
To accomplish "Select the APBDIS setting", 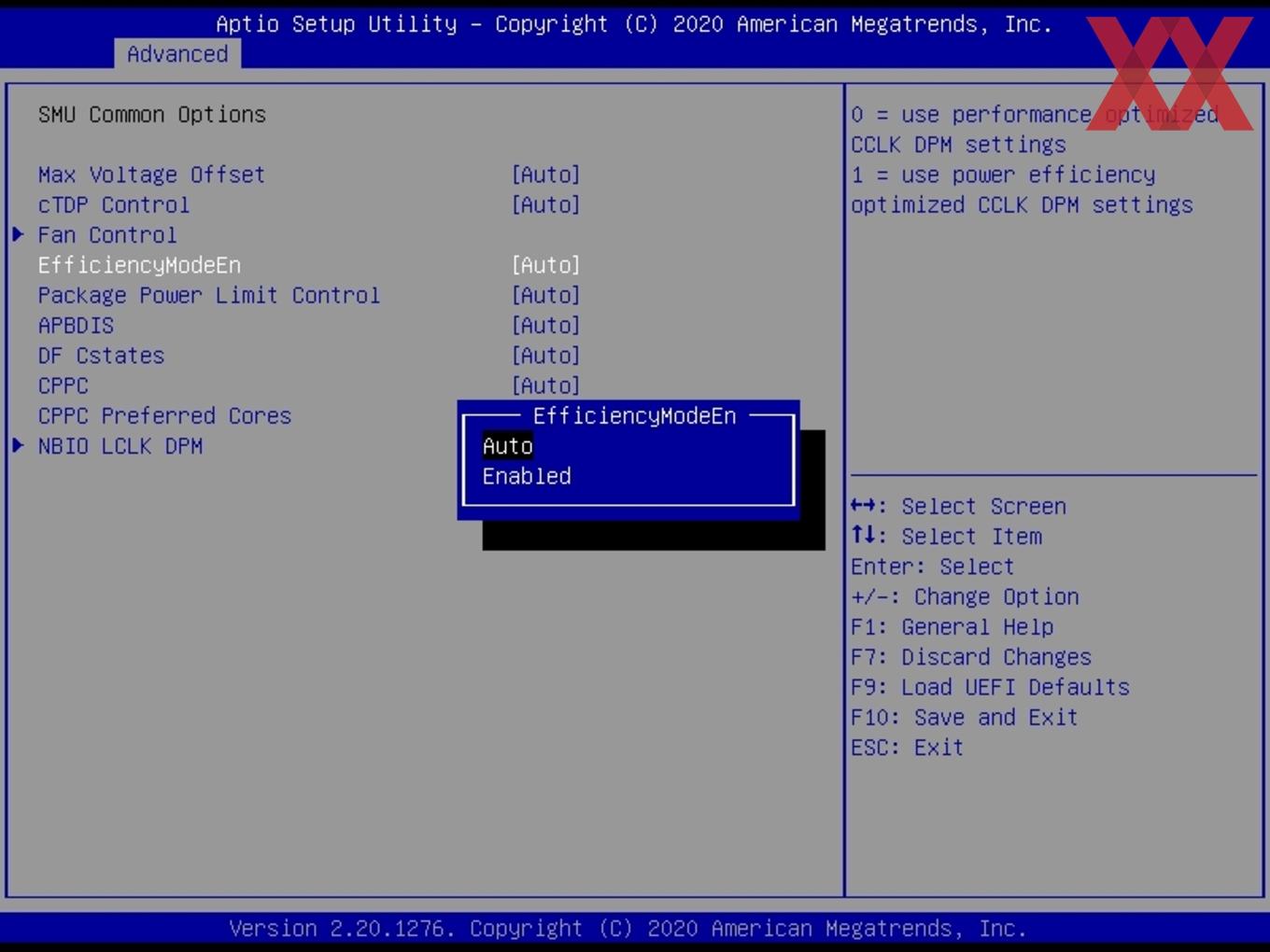I will click(x=76, y=325).
